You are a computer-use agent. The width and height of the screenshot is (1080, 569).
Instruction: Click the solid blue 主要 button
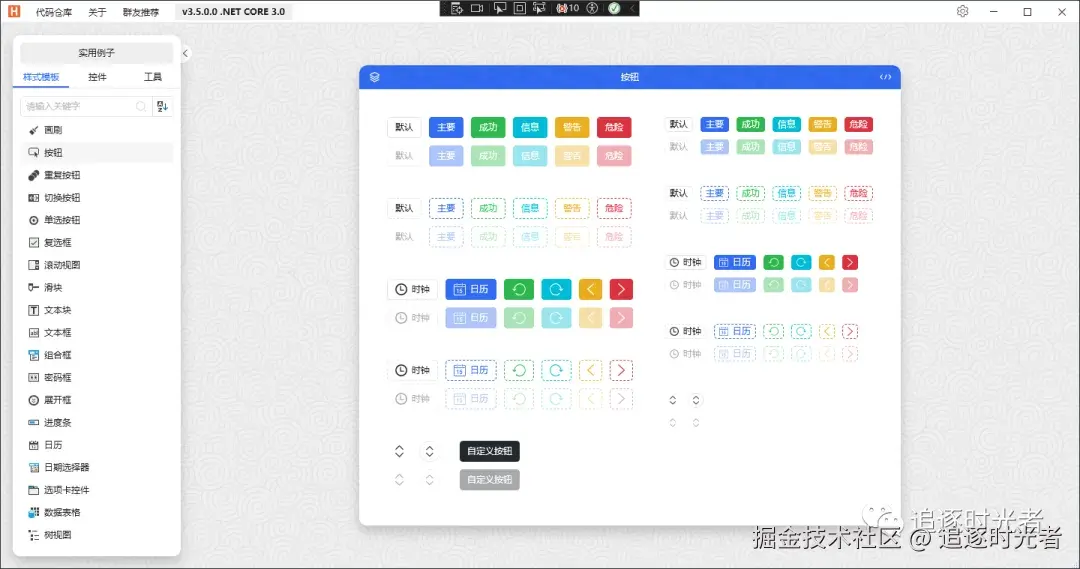pos(446,127)
